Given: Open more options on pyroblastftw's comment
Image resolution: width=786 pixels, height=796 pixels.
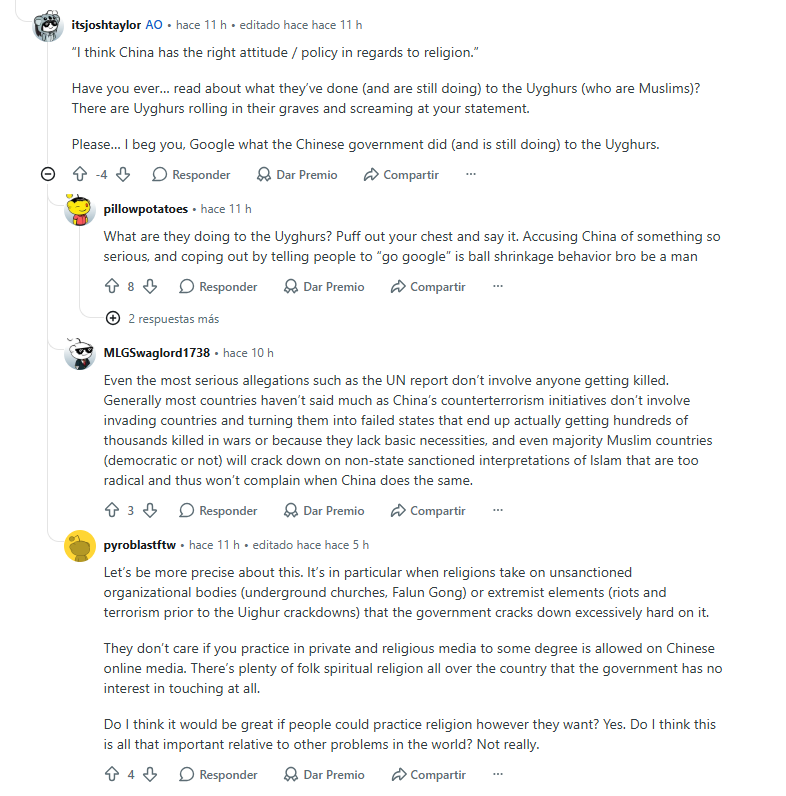Looking at the screenshot, I should tap(498, 774).
